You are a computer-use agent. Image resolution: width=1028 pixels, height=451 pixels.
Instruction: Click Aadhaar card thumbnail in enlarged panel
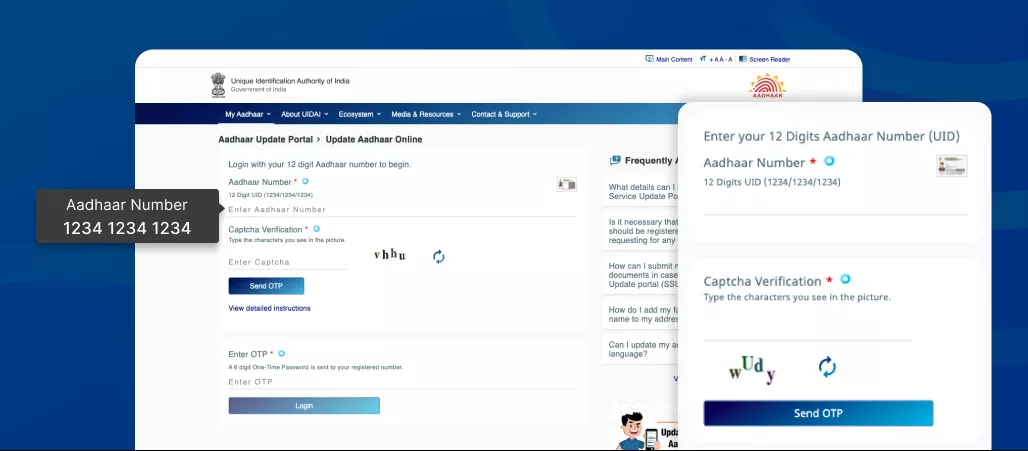[951, 166]
